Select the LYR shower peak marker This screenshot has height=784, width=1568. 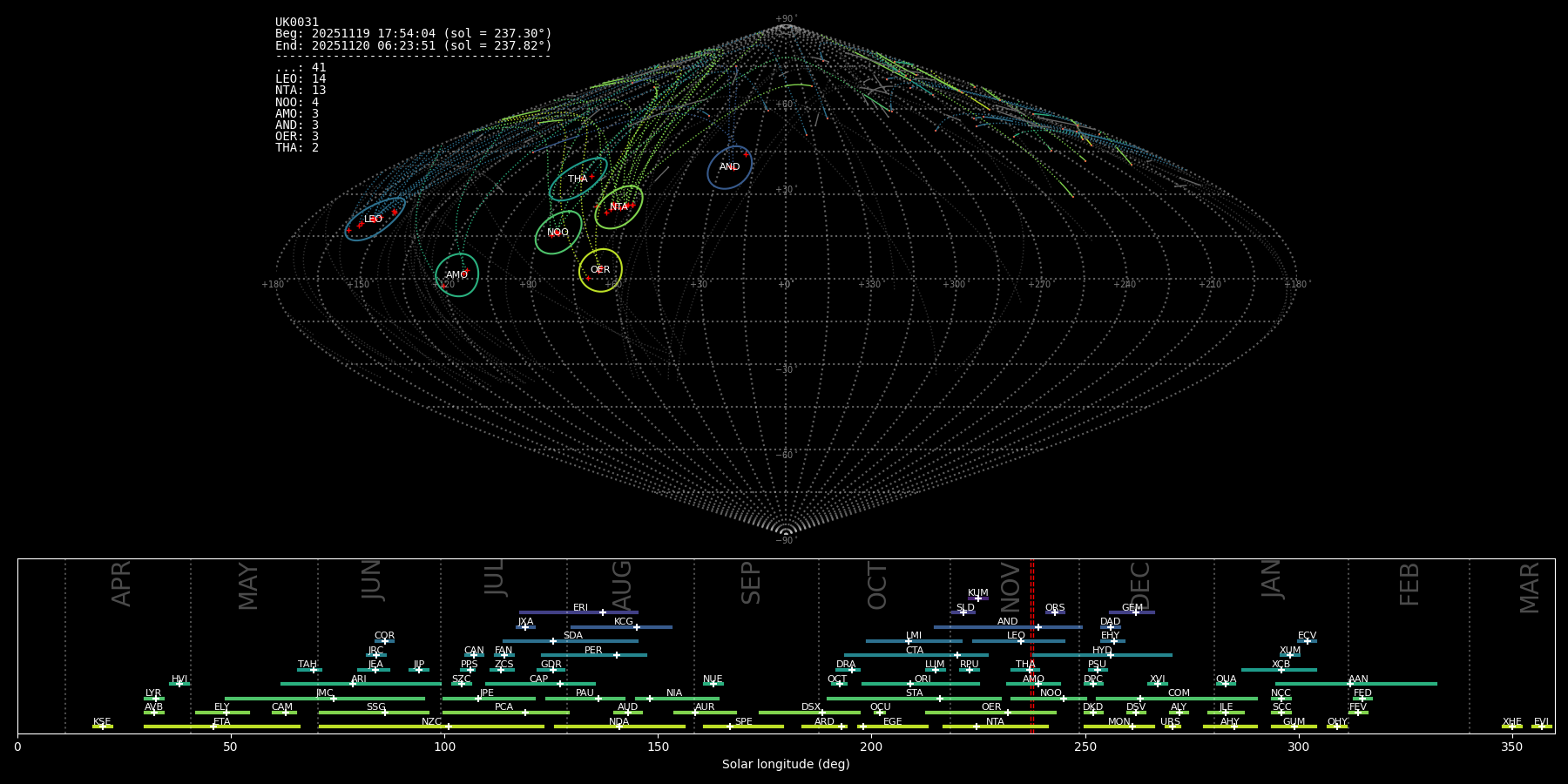(x=156, y=699)
